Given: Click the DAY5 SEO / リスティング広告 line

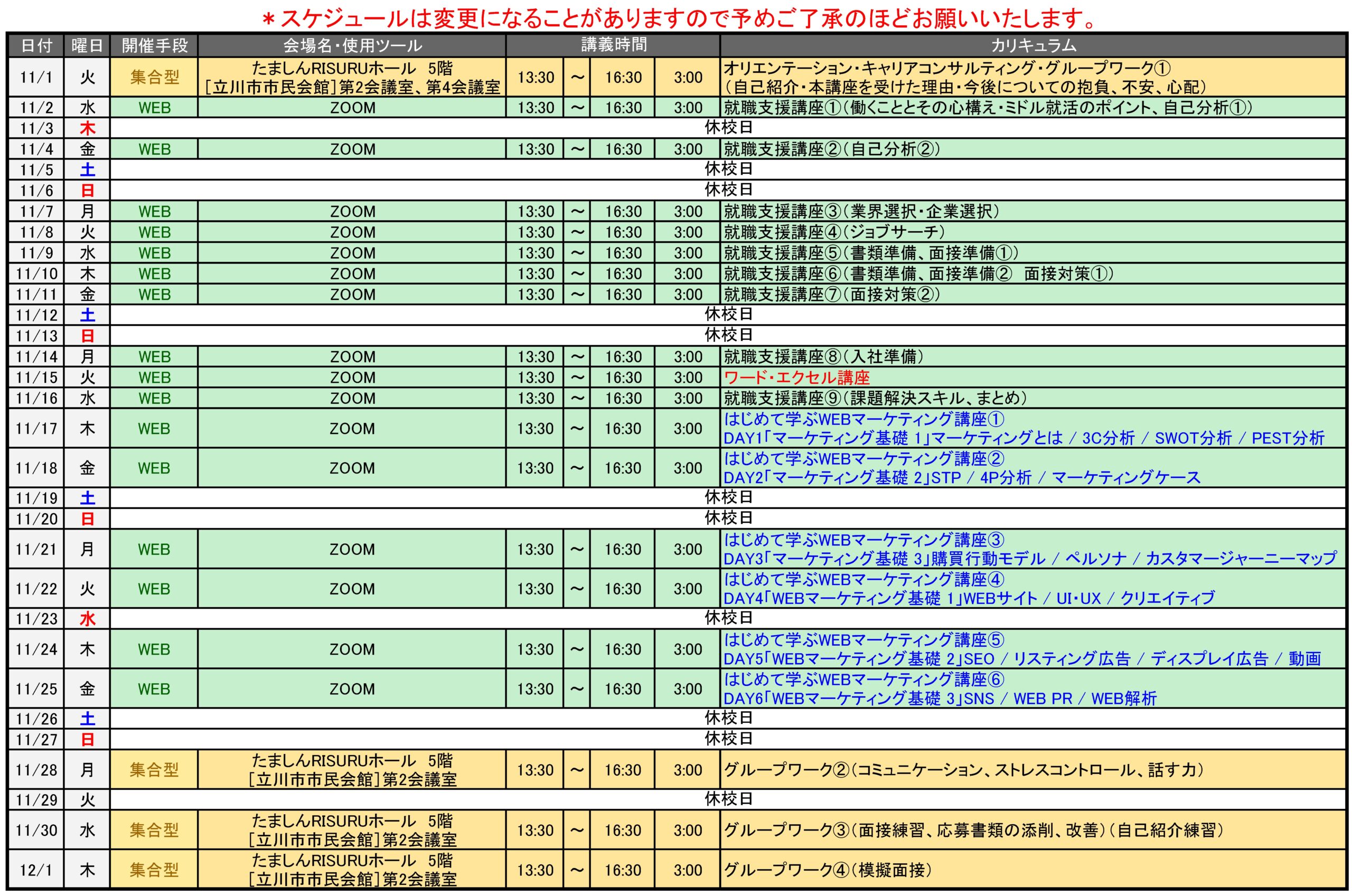Looking at the screenshot, I should coord(1022,659).
